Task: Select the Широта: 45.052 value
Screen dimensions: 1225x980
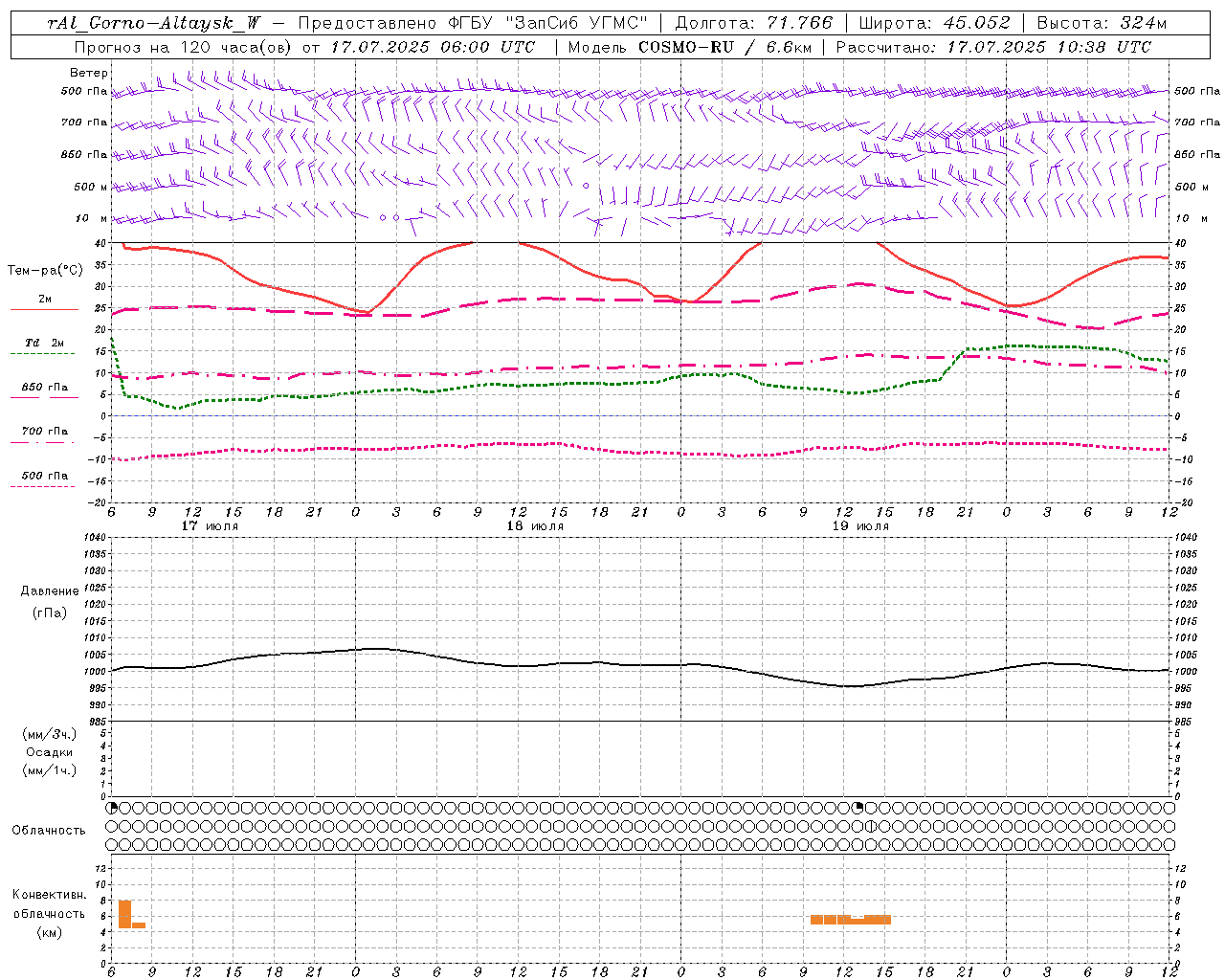Action: tap(935, 23)
